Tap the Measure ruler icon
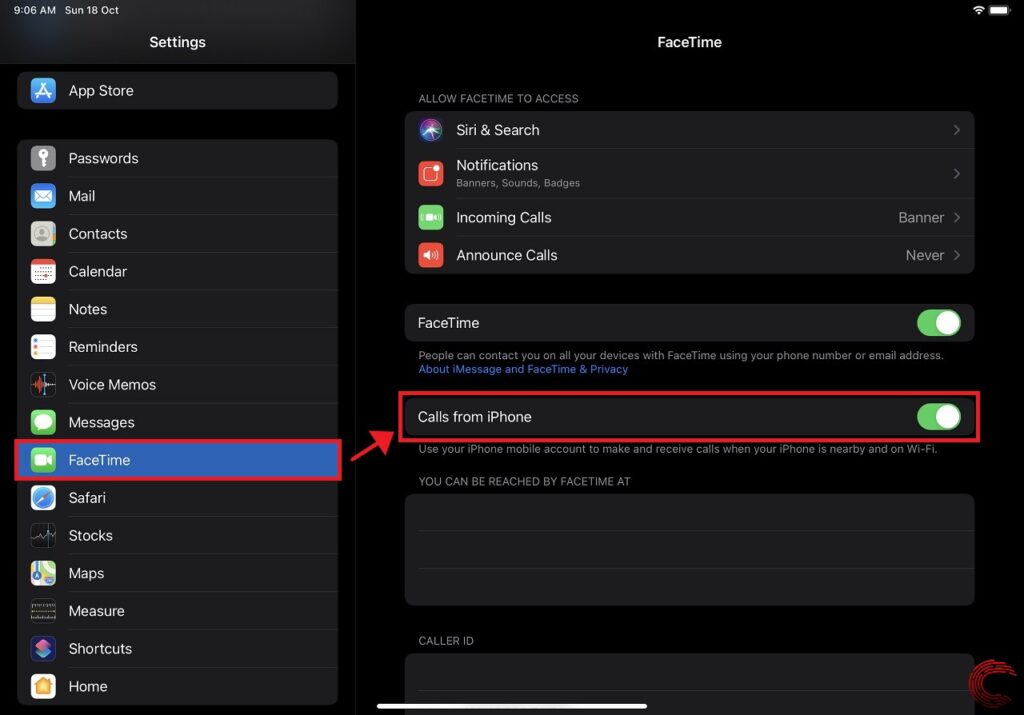Viewport: 1024px width, 715px height. (43, 611)
